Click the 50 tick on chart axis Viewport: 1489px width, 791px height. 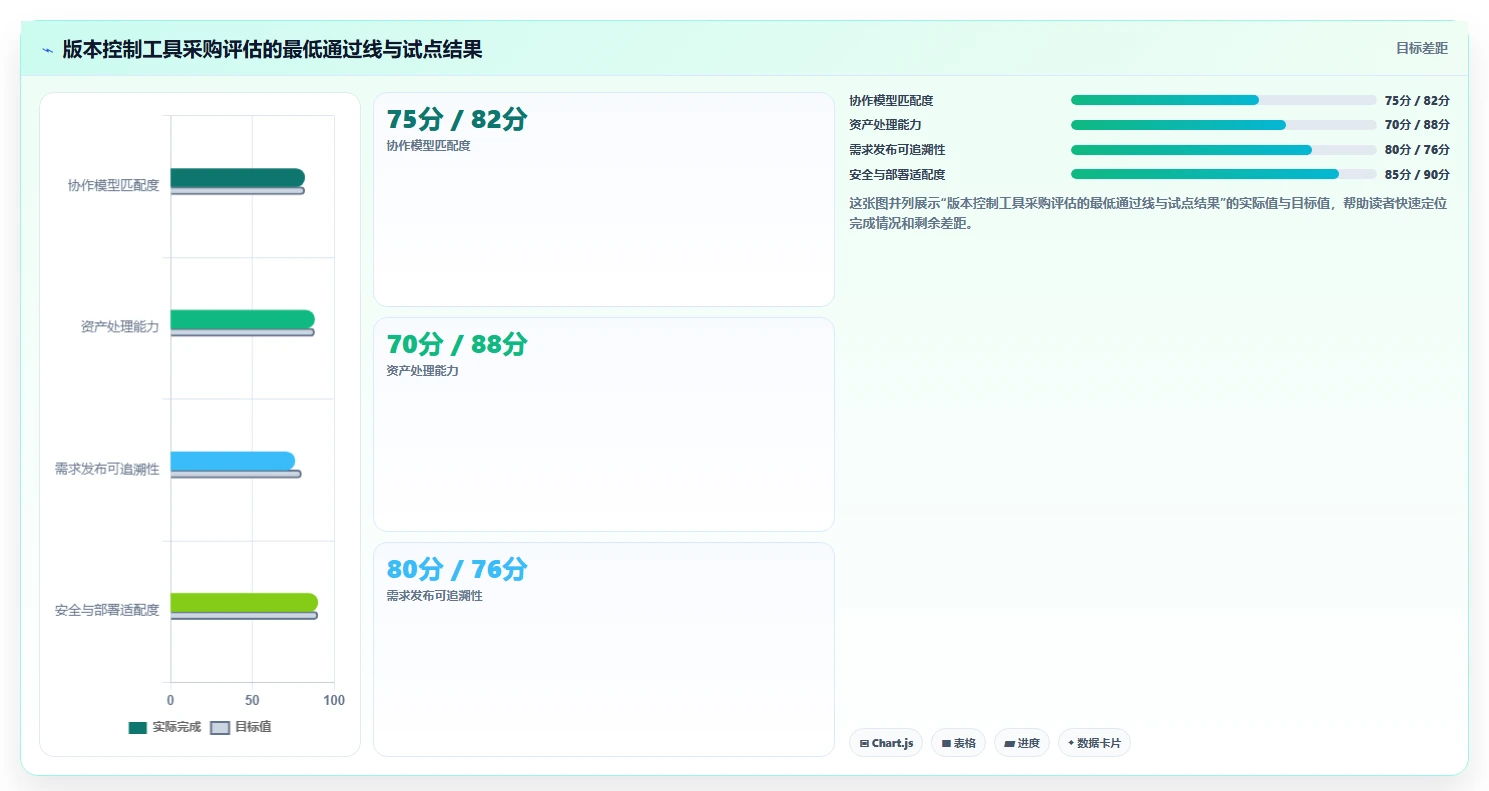click(x=252, y=700)
